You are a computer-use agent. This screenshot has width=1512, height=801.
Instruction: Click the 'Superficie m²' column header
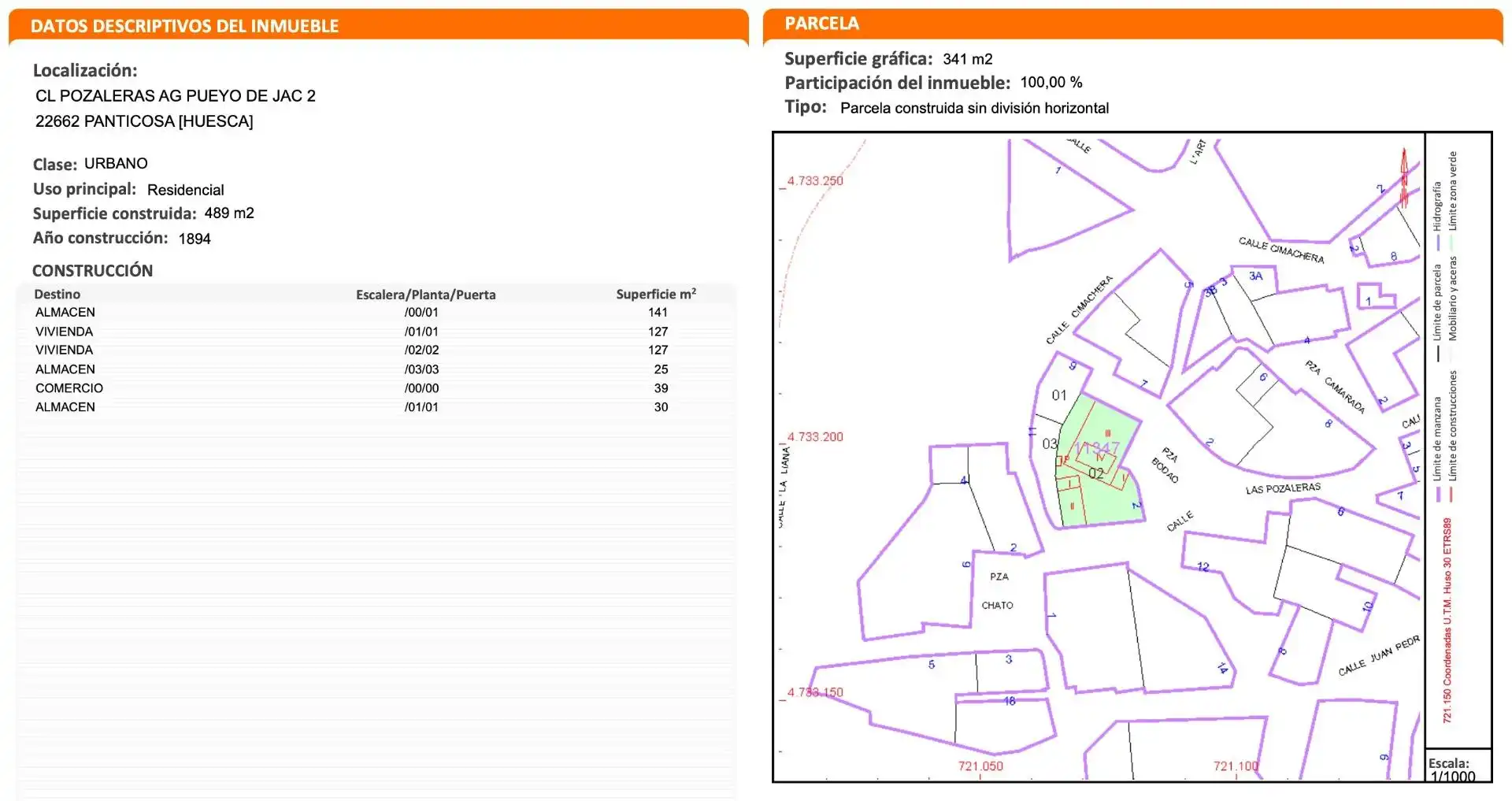(656, 294)
